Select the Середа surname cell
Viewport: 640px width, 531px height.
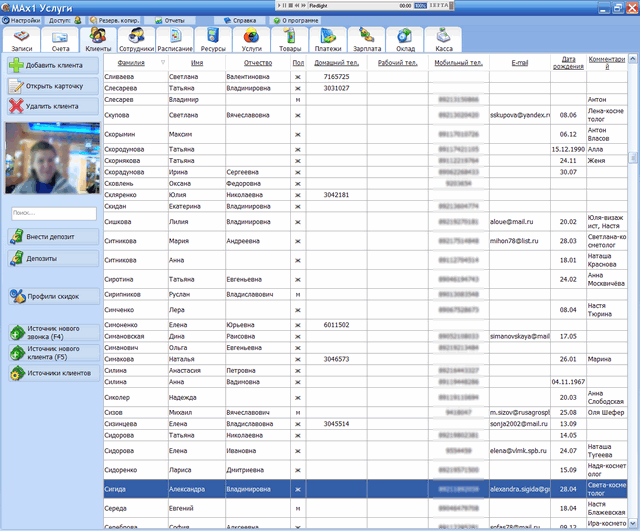136,509
